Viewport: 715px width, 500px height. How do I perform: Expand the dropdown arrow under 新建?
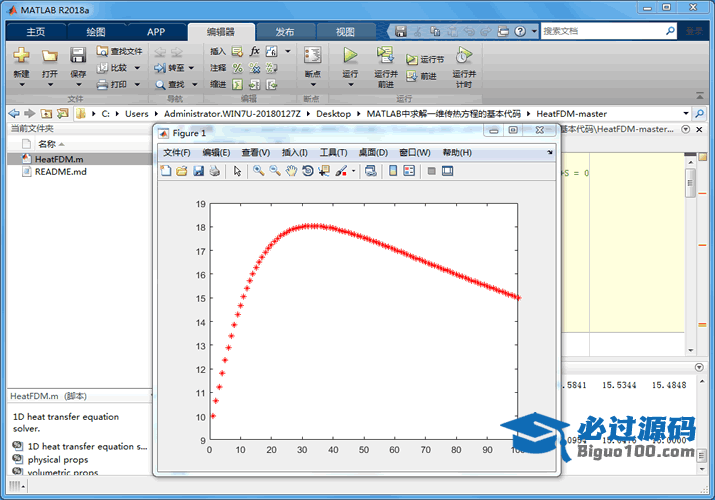pos(21,85)
